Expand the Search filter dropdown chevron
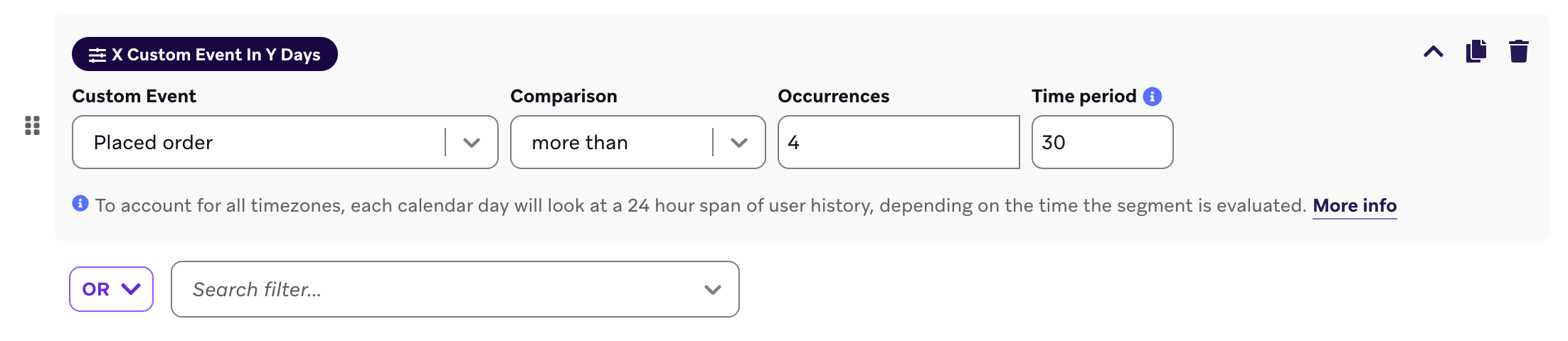The height and width of the screenshot is (341, 1568). (712, 290)
